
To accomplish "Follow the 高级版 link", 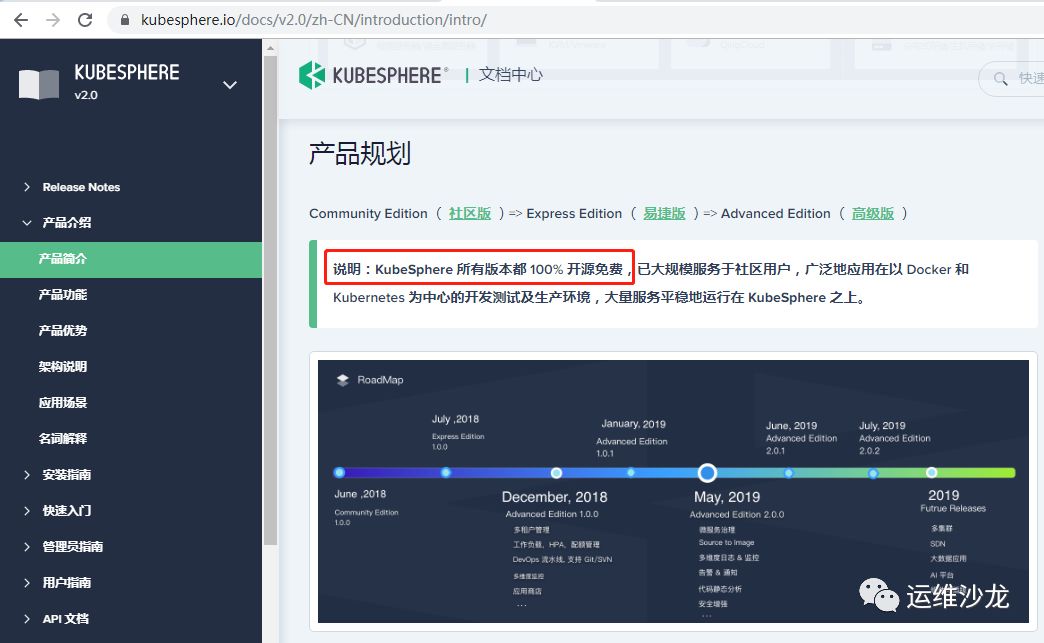I will pos(873,214).
